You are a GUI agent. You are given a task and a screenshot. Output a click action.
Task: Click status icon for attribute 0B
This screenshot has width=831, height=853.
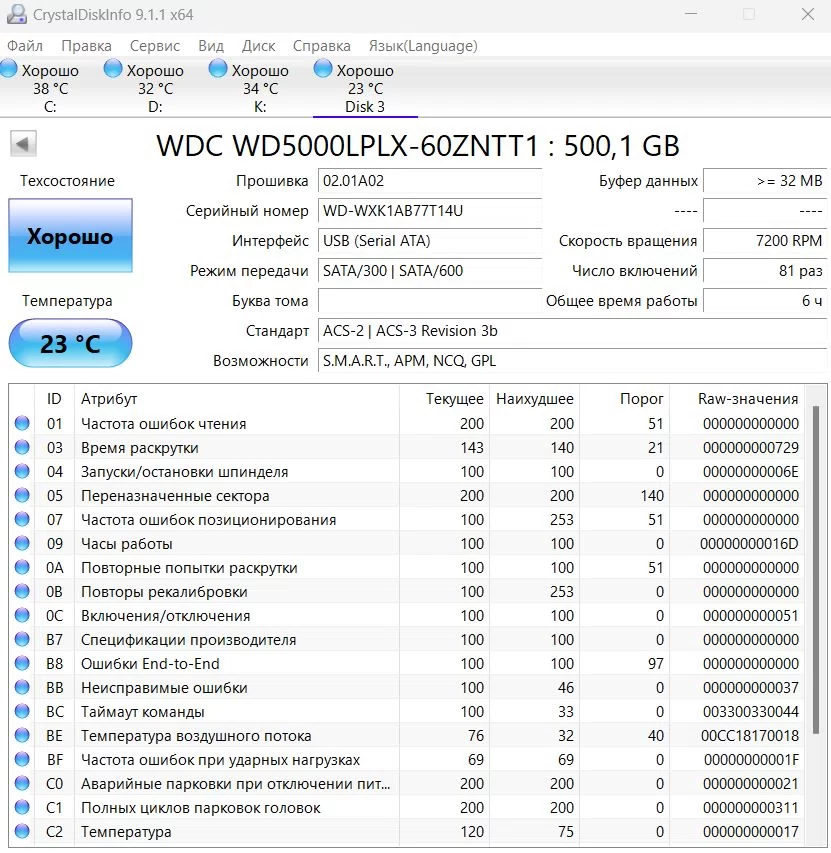(22, 591)
